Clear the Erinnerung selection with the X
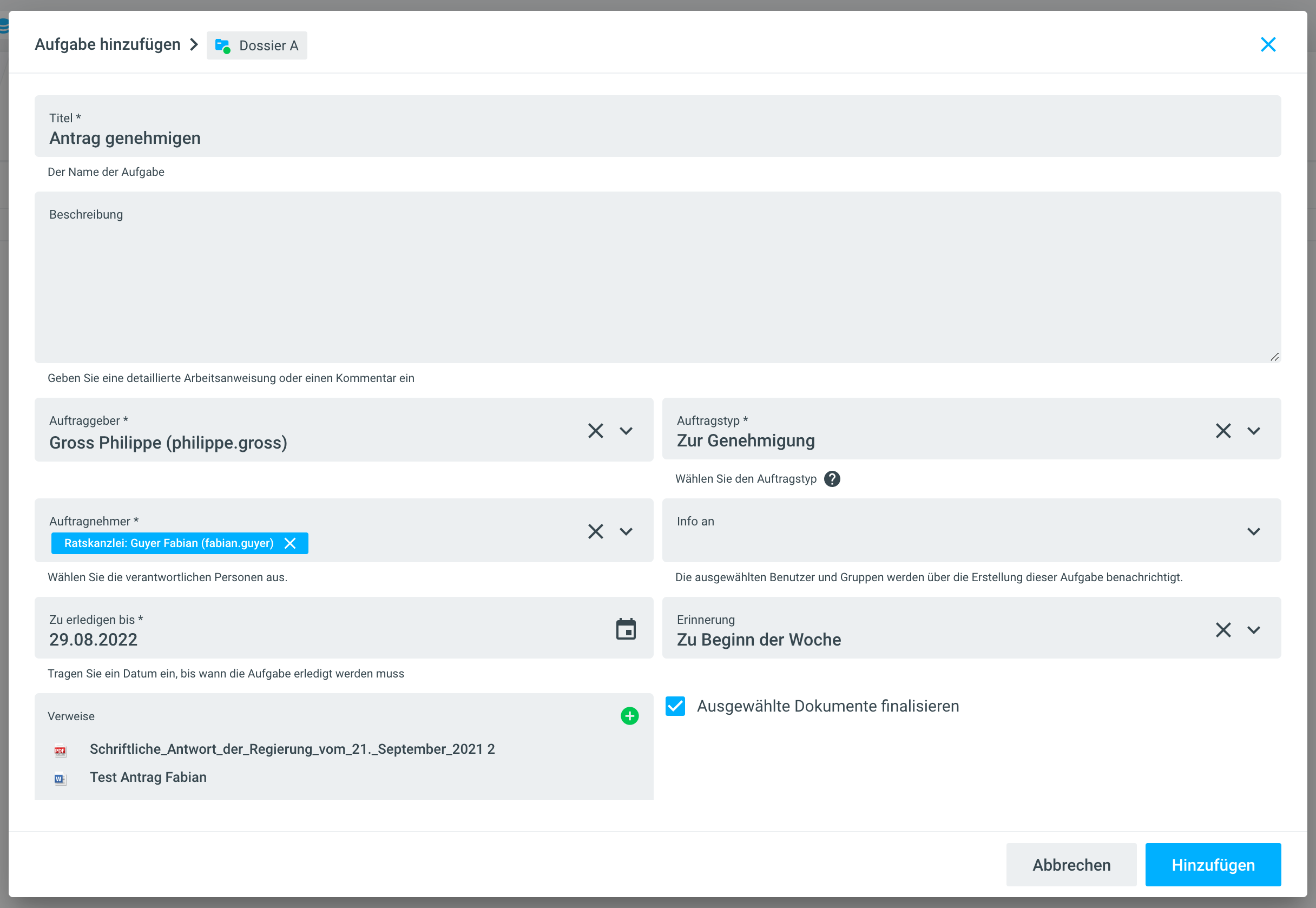The width and height of the screenshot is (1316, 908). [x=1223, y=630]
